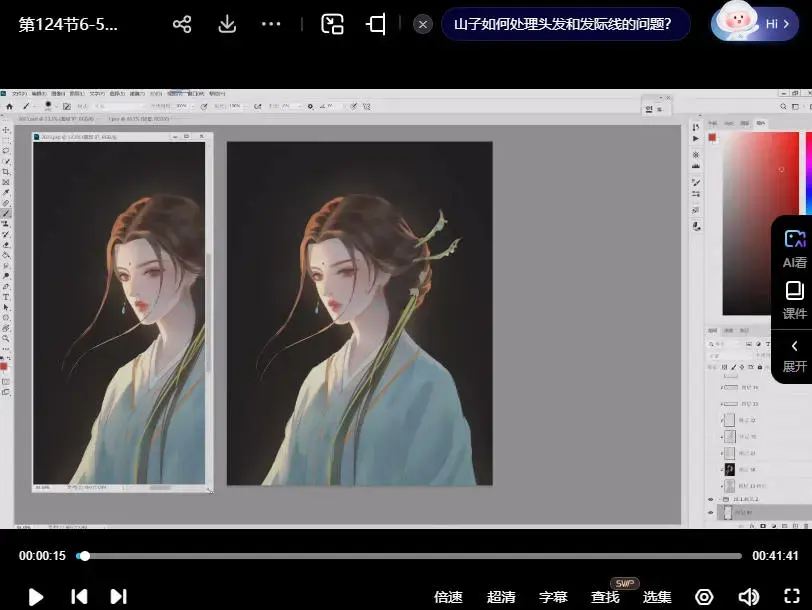Screen dimensions: 812x610
Task: Open the more options ellipsis icon
Action: tap(270, 23)
